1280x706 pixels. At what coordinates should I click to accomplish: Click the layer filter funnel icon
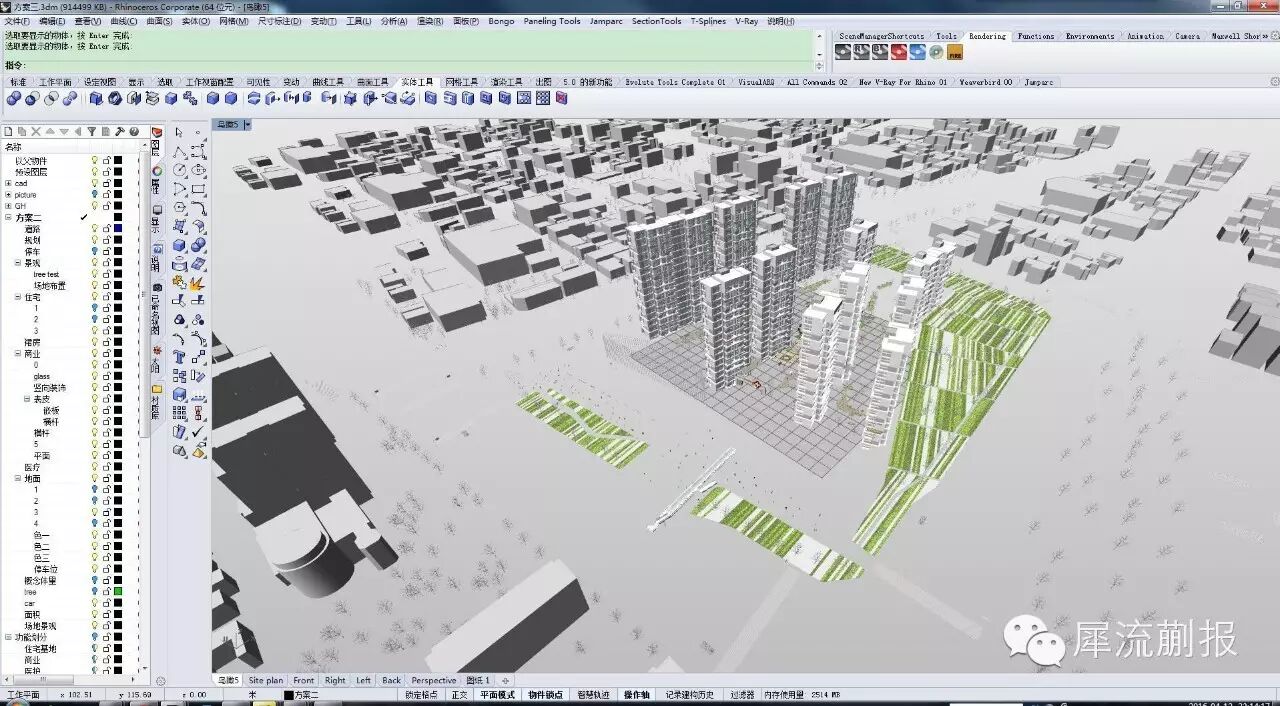point(92,131)
